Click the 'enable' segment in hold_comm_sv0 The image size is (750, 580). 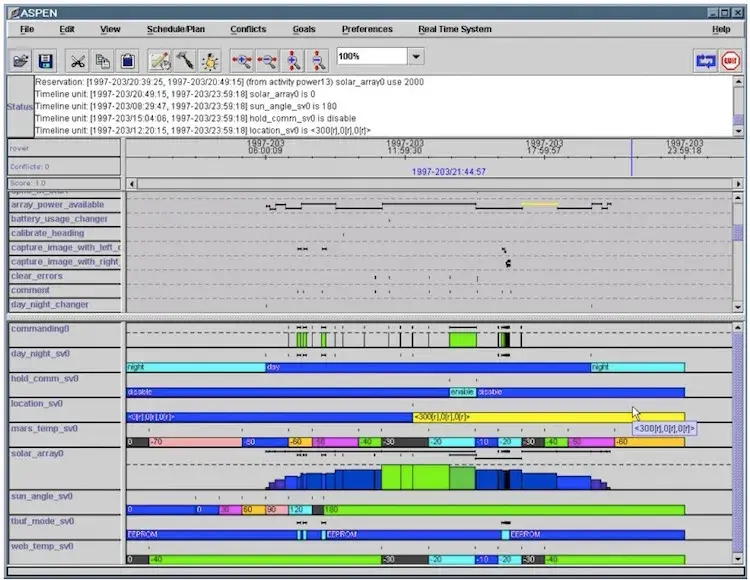463,392
